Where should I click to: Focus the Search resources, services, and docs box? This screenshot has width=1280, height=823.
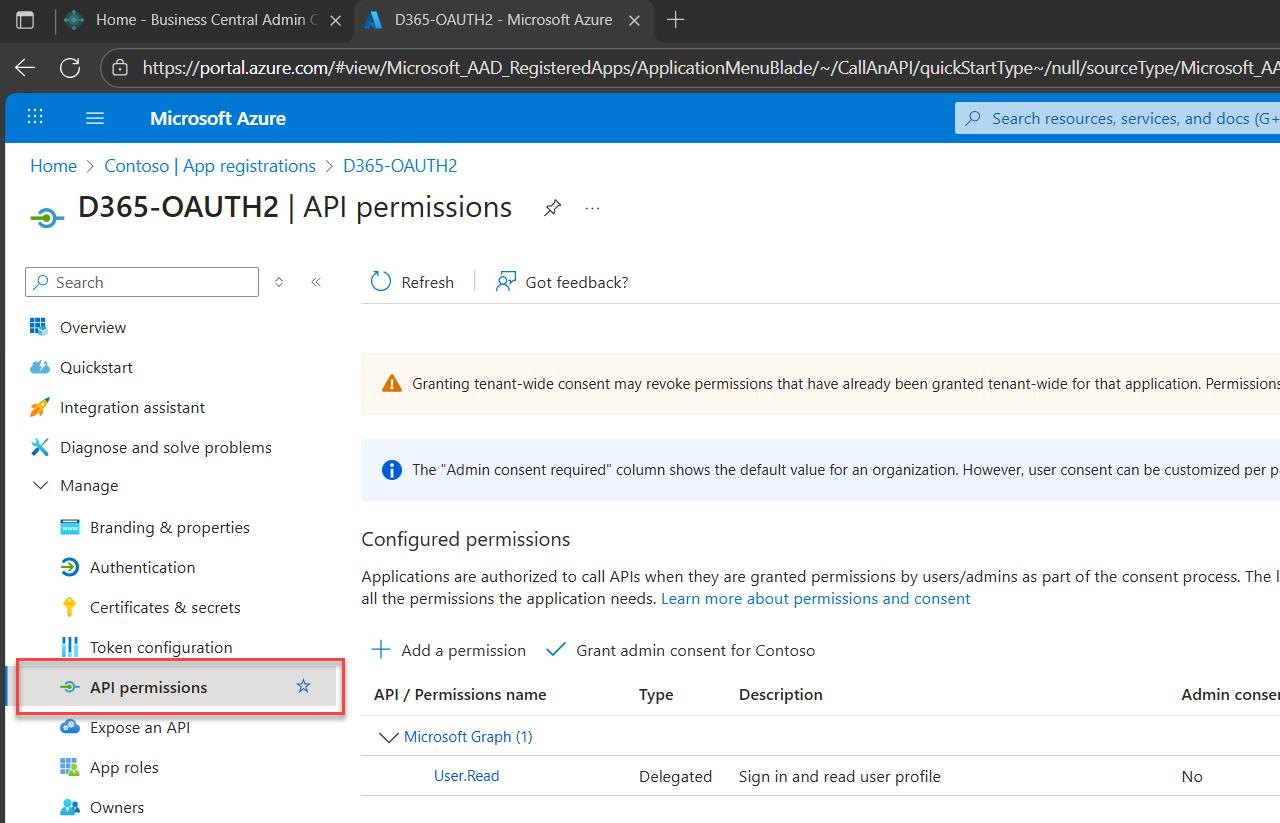click(1117, 118)
